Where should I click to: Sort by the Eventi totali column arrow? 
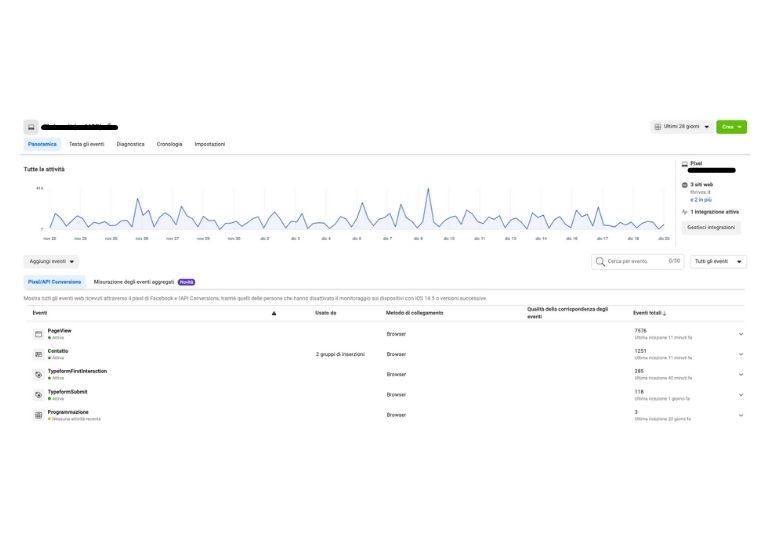pyautogui.click(x=664, y=313)
